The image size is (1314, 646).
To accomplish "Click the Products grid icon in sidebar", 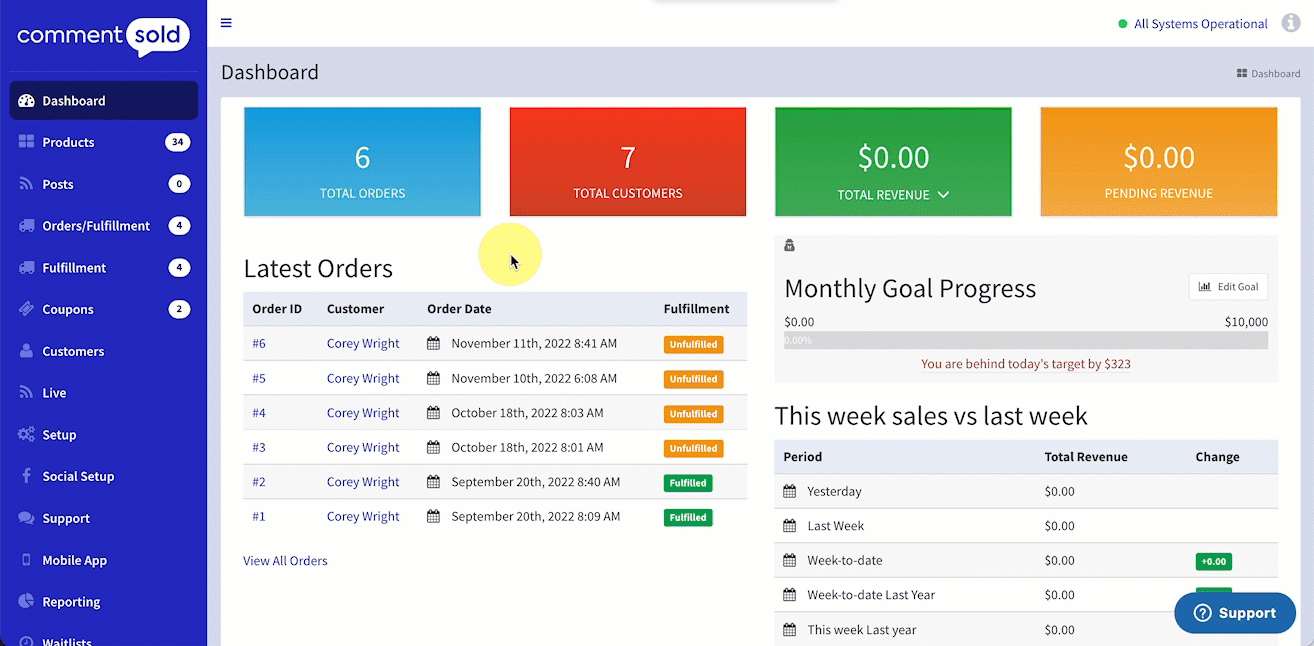I will pos(26,142).
